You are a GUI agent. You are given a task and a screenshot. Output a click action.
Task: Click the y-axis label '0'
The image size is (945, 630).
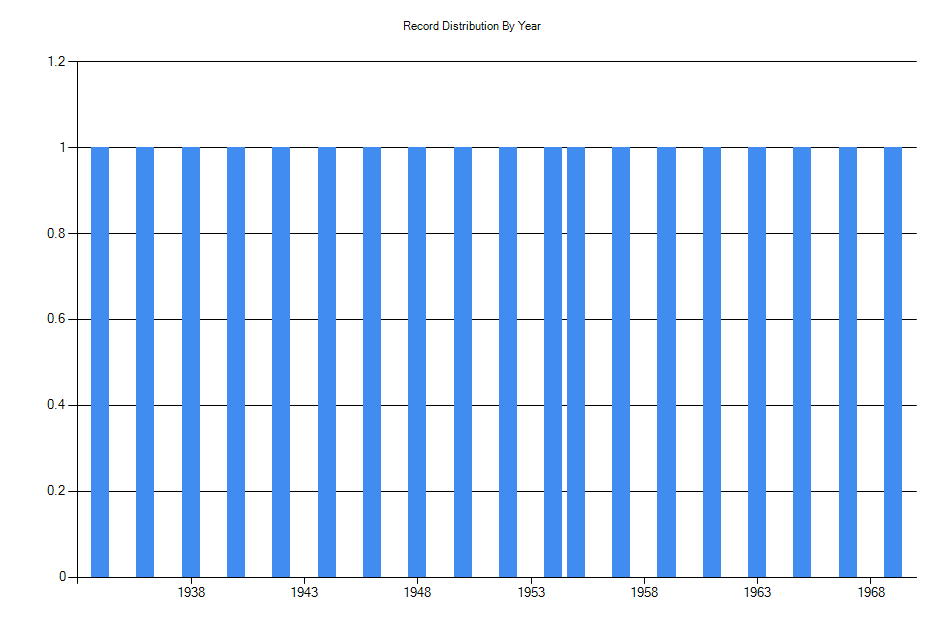coord(60,575)
